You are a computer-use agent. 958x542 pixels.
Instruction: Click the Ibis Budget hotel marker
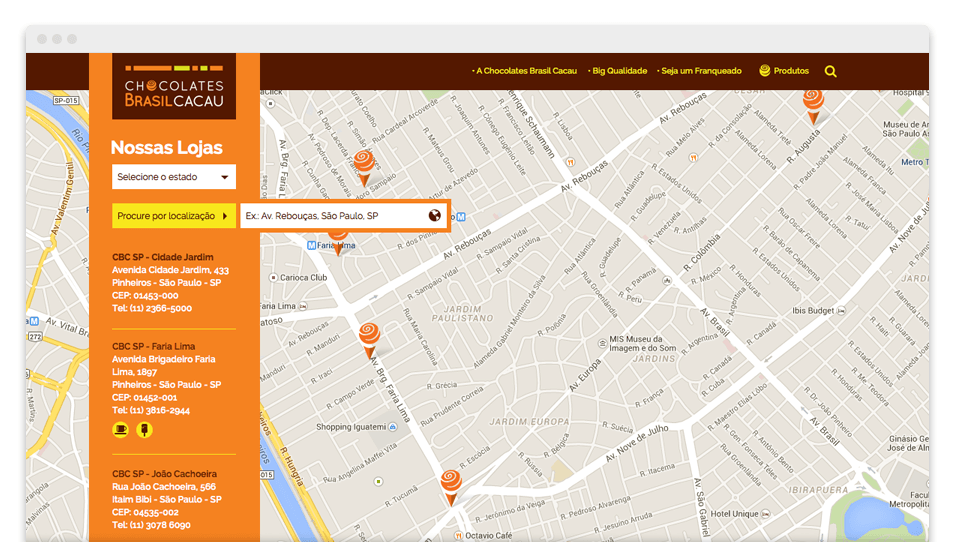[x=841, y=310]
